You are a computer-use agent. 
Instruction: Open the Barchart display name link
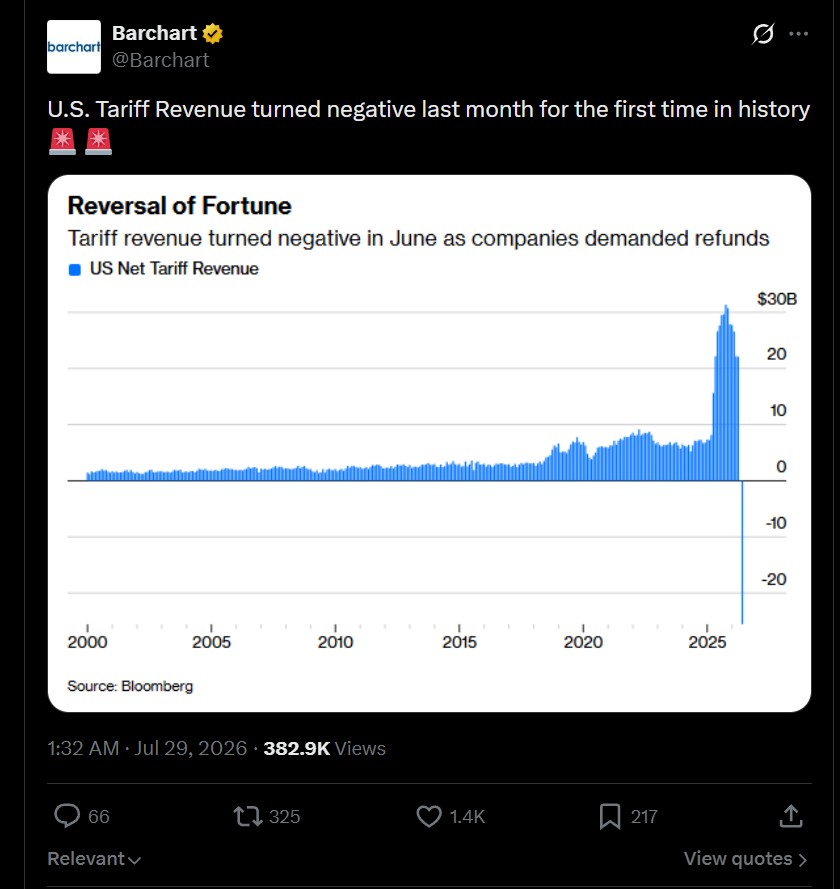point(154,33)
